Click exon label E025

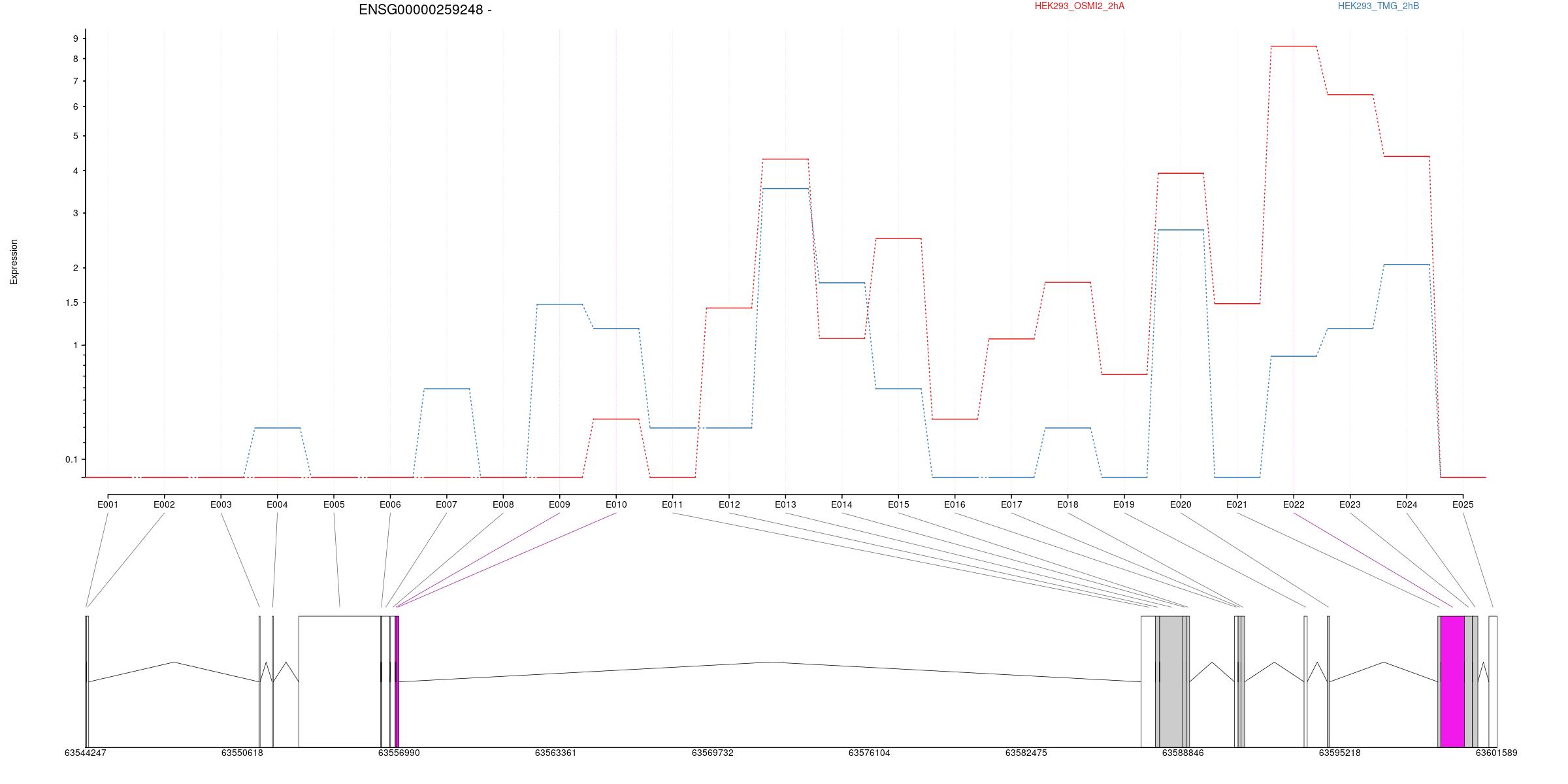click(1463, 504)
